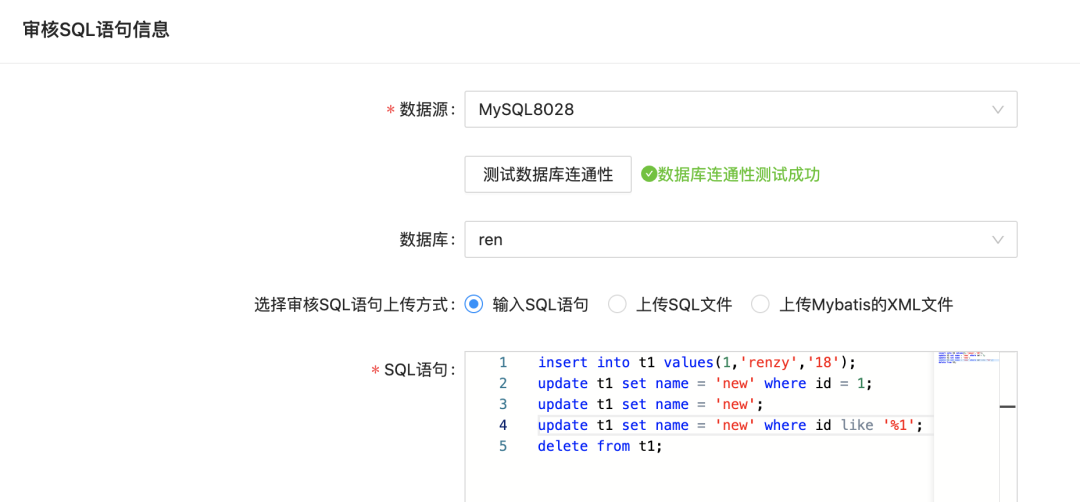The height and width of the screenshot is (502, 1080).
Task: Click 数据库连通性测试成功 status text
Action: tap(738, 174)
